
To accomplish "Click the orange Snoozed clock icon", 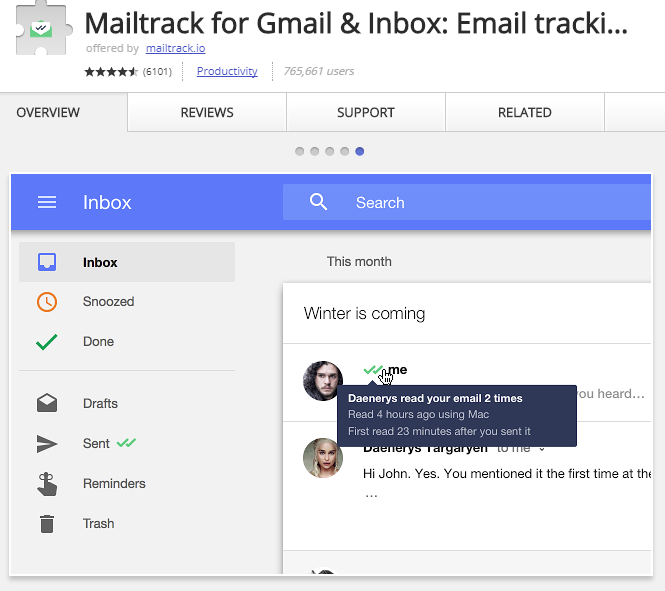I will 47,302.
